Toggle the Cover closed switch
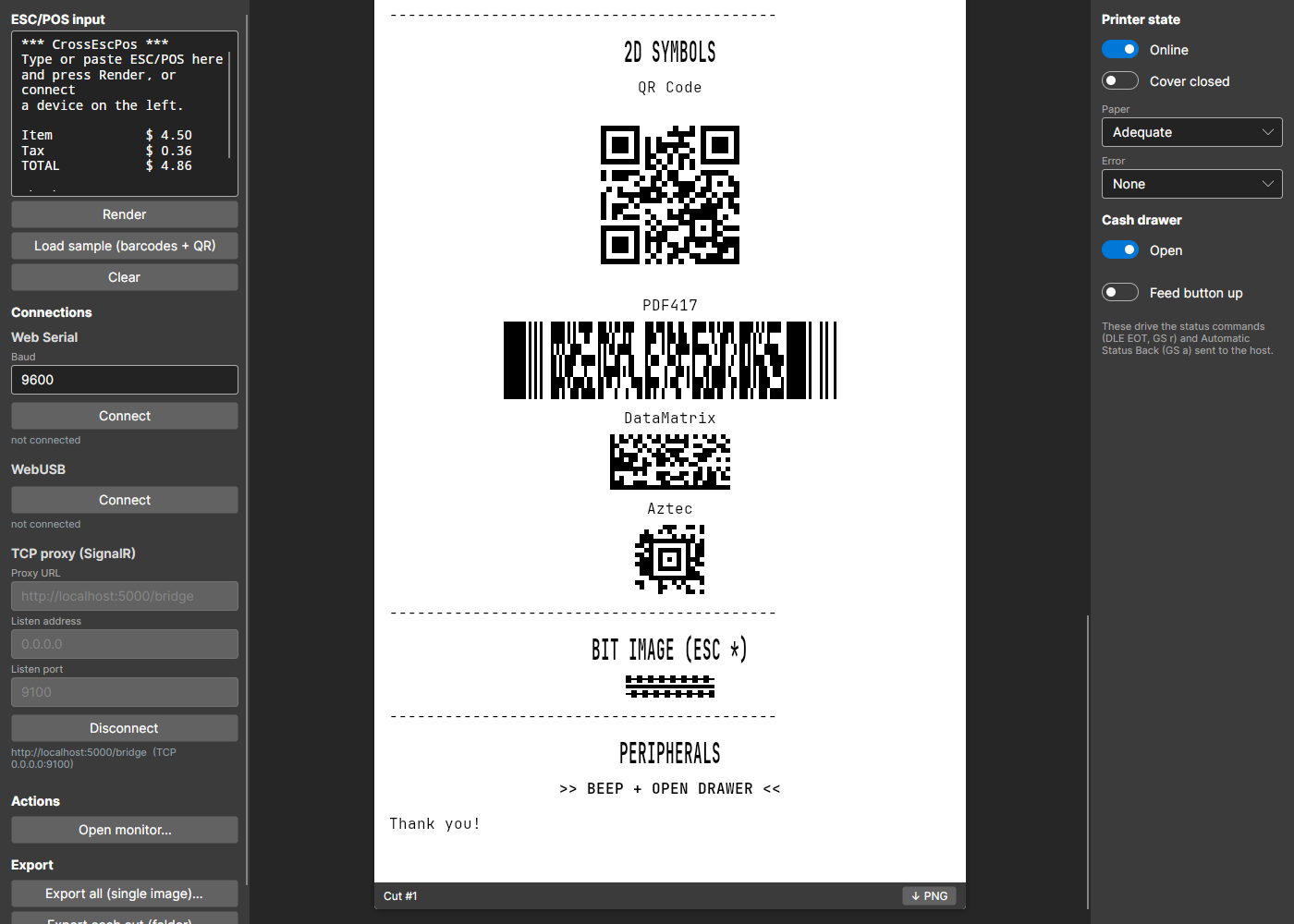1294x924 pixels. coord(1119,81)
